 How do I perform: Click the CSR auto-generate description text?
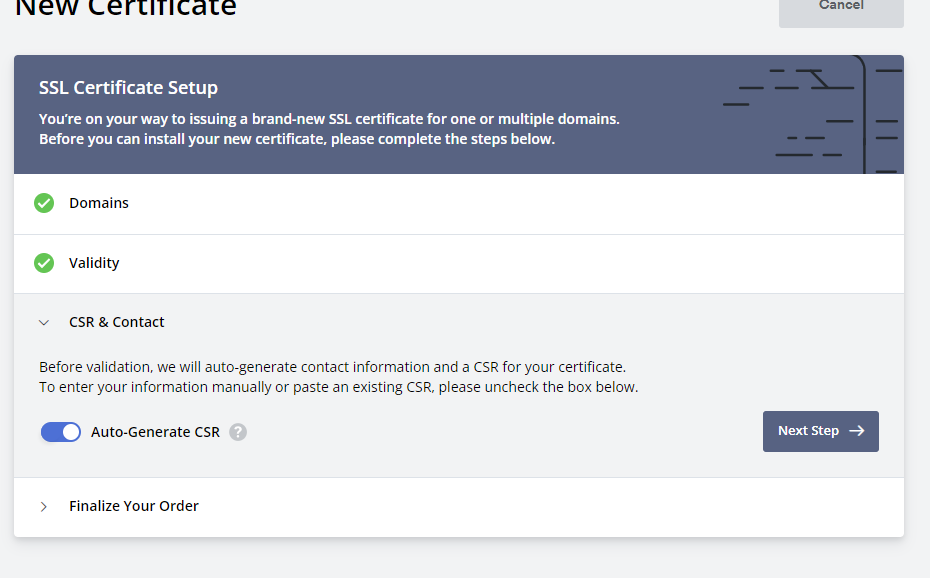coord(338,377)
